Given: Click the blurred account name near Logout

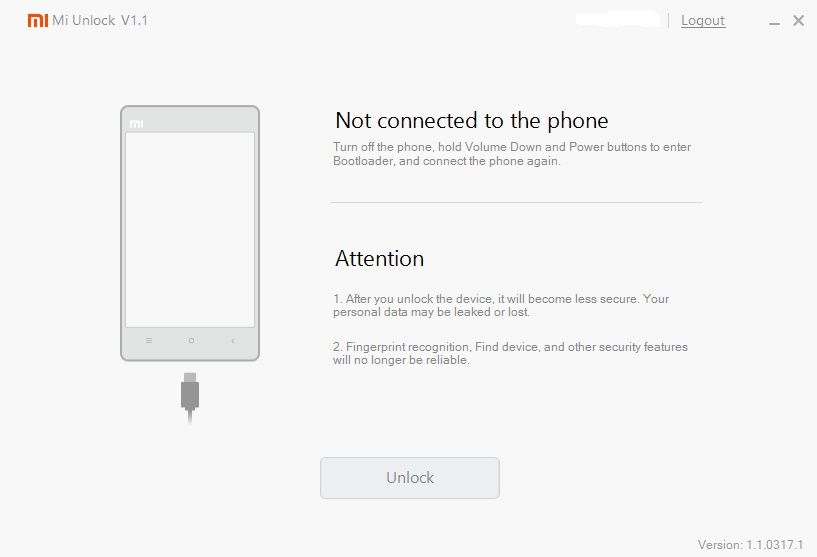Looking at the screenshot, I should point(618,19).
